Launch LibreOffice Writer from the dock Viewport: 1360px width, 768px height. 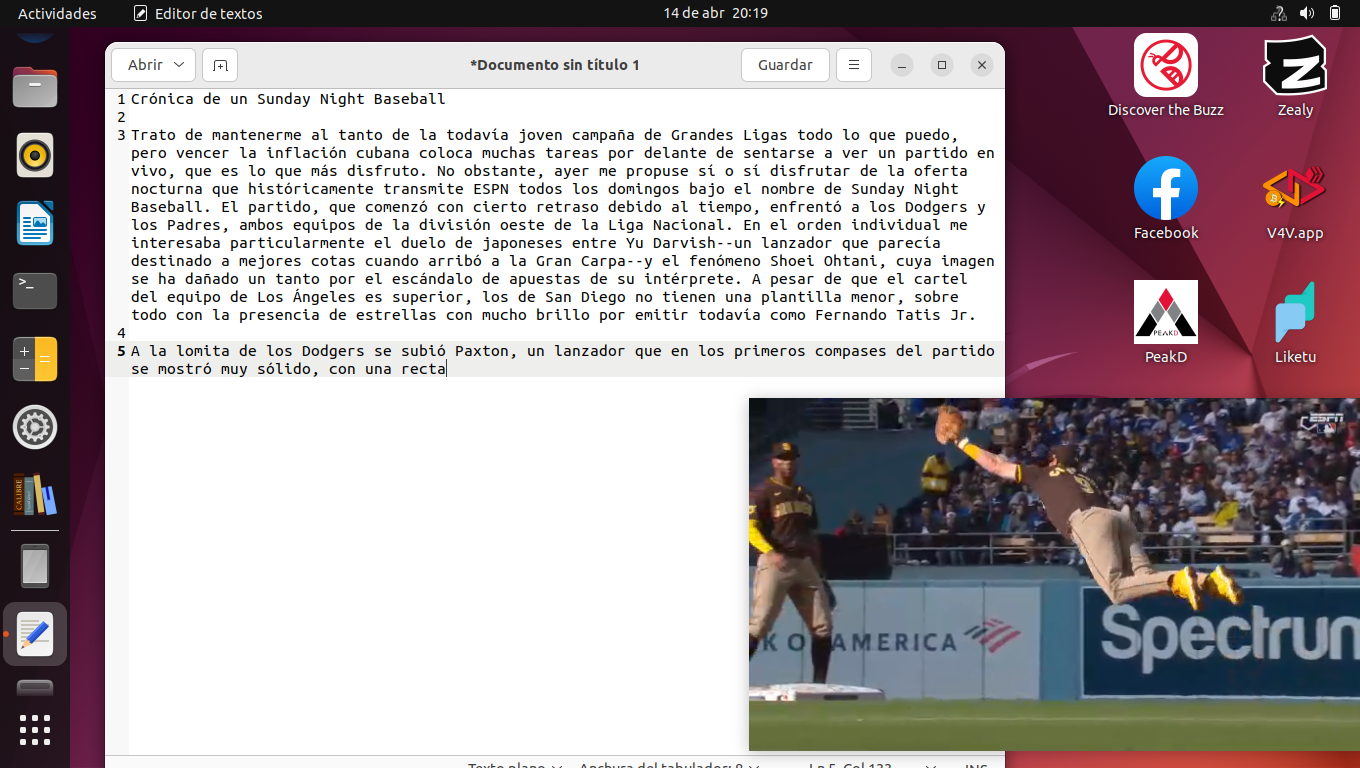click(35, 223)
